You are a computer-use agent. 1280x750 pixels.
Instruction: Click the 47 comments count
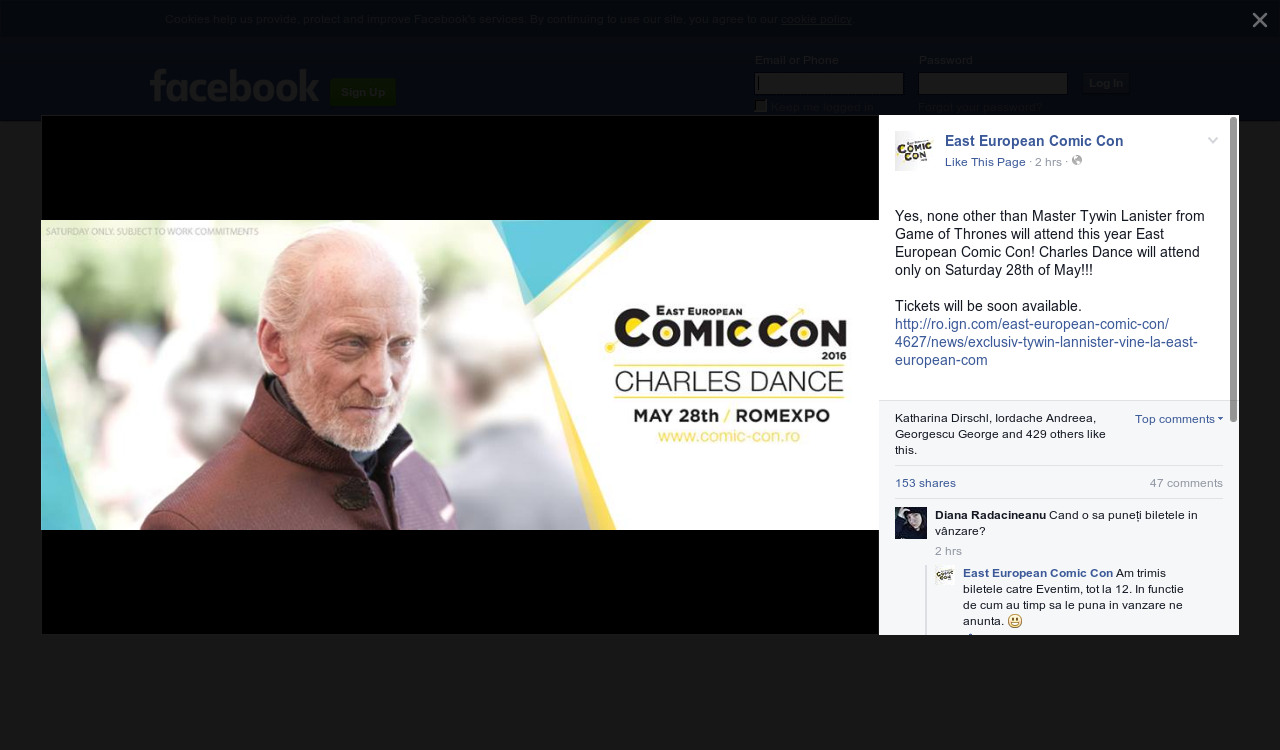[x=1186, y=483]
